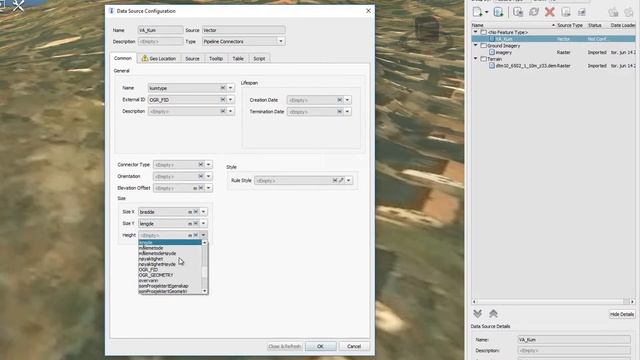The height and width of the screenshot is (360, 640).
Task: Collapse details with double down chevron
Action: tap(478, 313)
